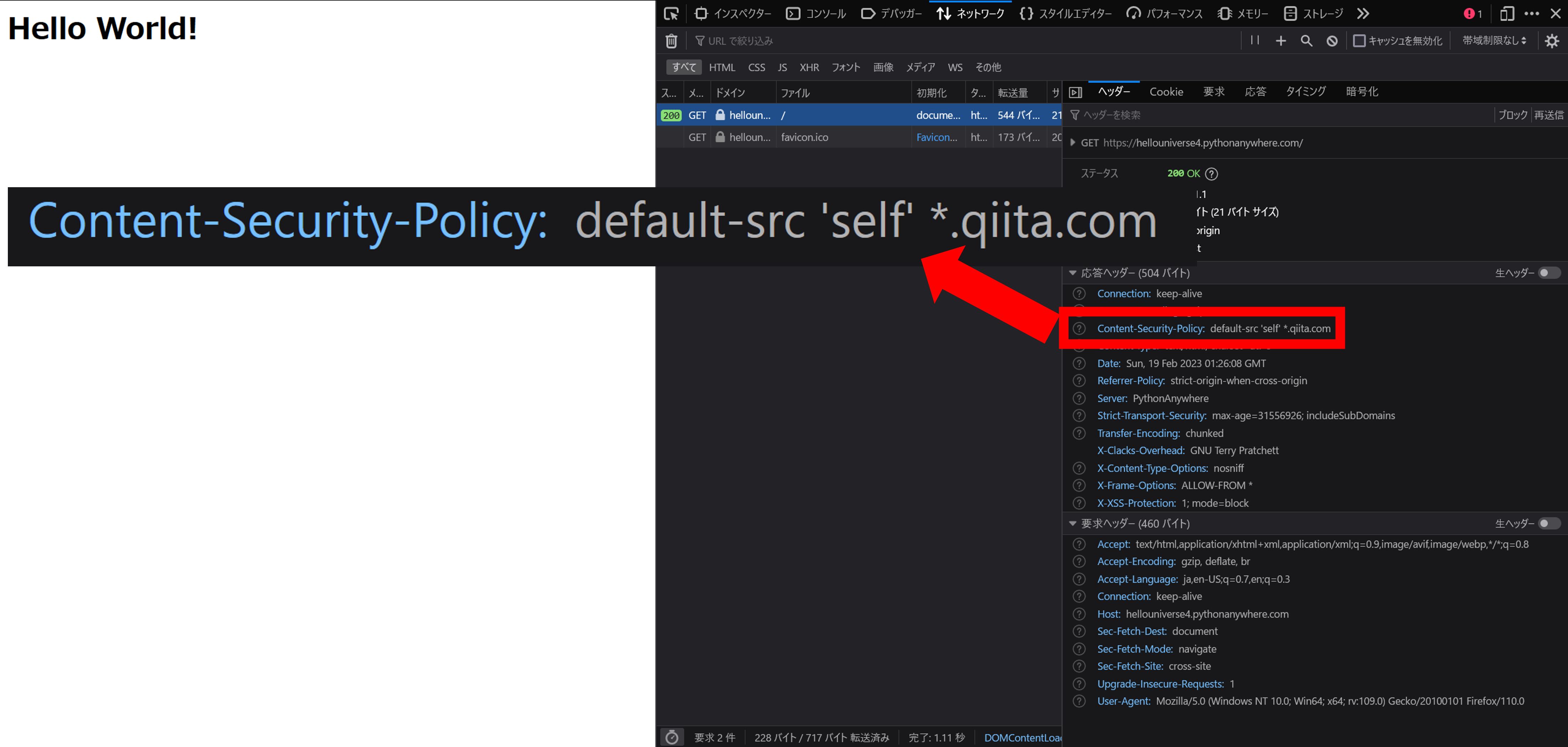This screenshot has height=747, width=1568.
Task: Click the element picker icon
Action: 671,14
